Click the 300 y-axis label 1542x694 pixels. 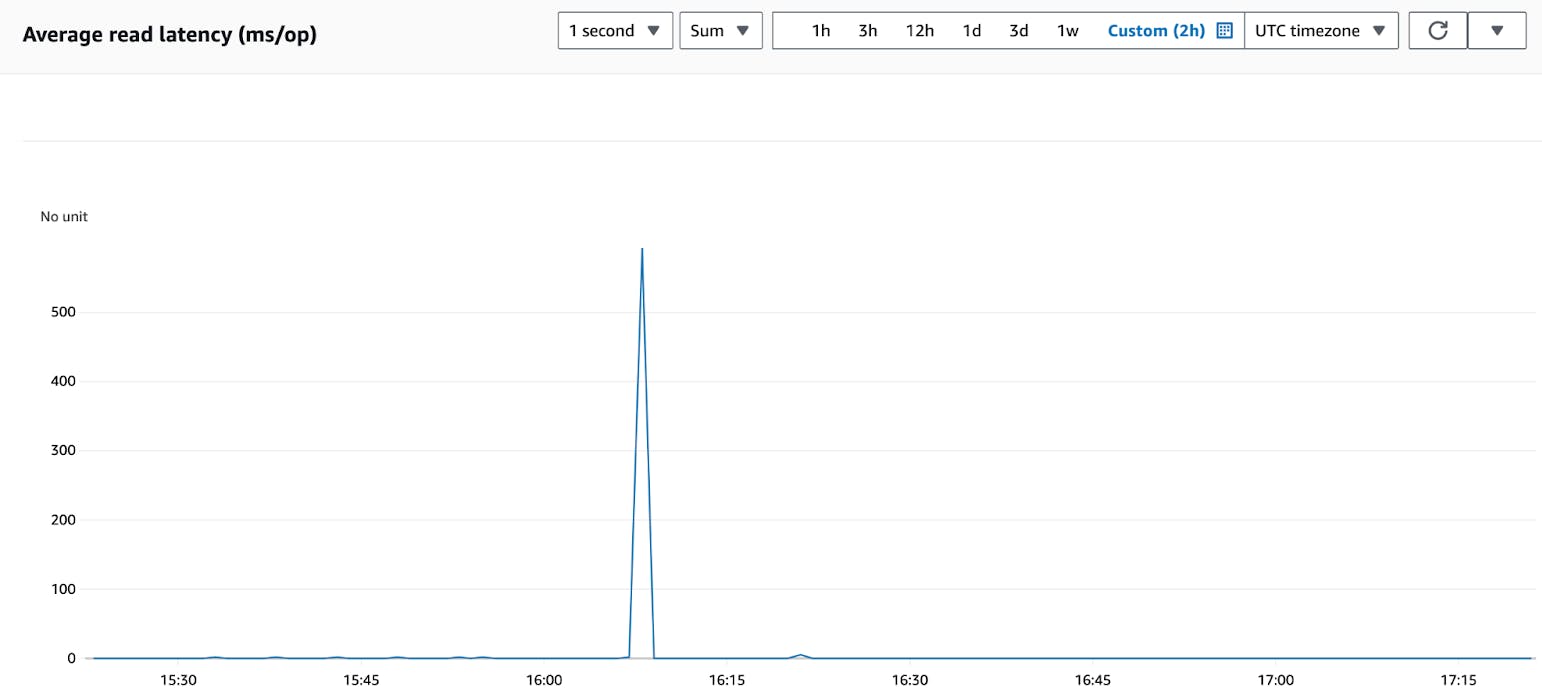(64, 450)
